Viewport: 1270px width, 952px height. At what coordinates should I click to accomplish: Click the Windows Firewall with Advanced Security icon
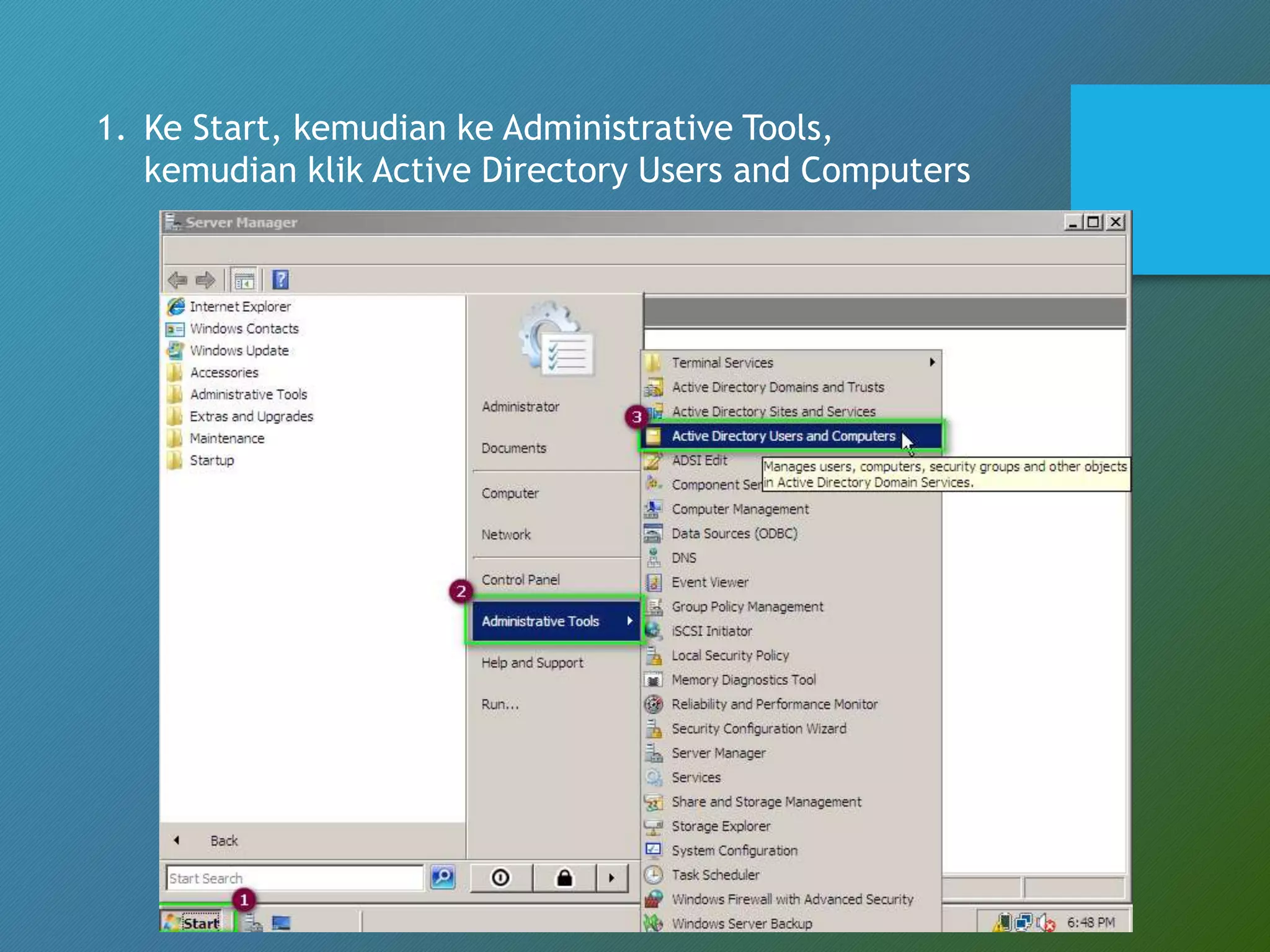(654, 899)
